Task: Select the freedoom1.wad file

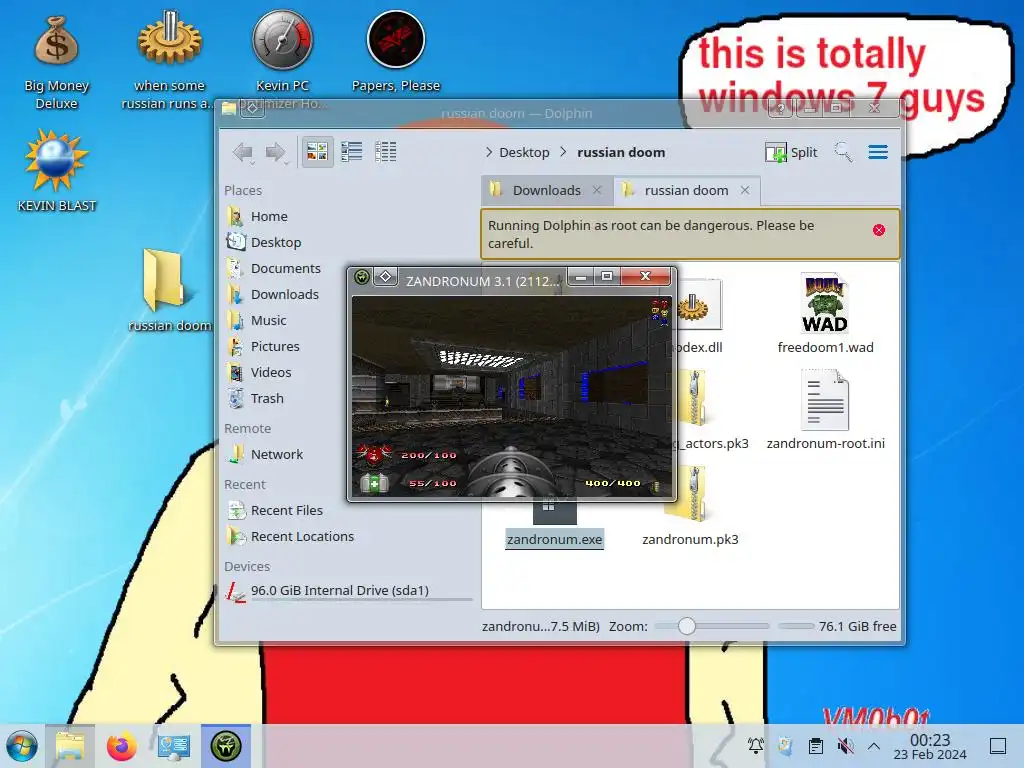Action: pos(825,314)
